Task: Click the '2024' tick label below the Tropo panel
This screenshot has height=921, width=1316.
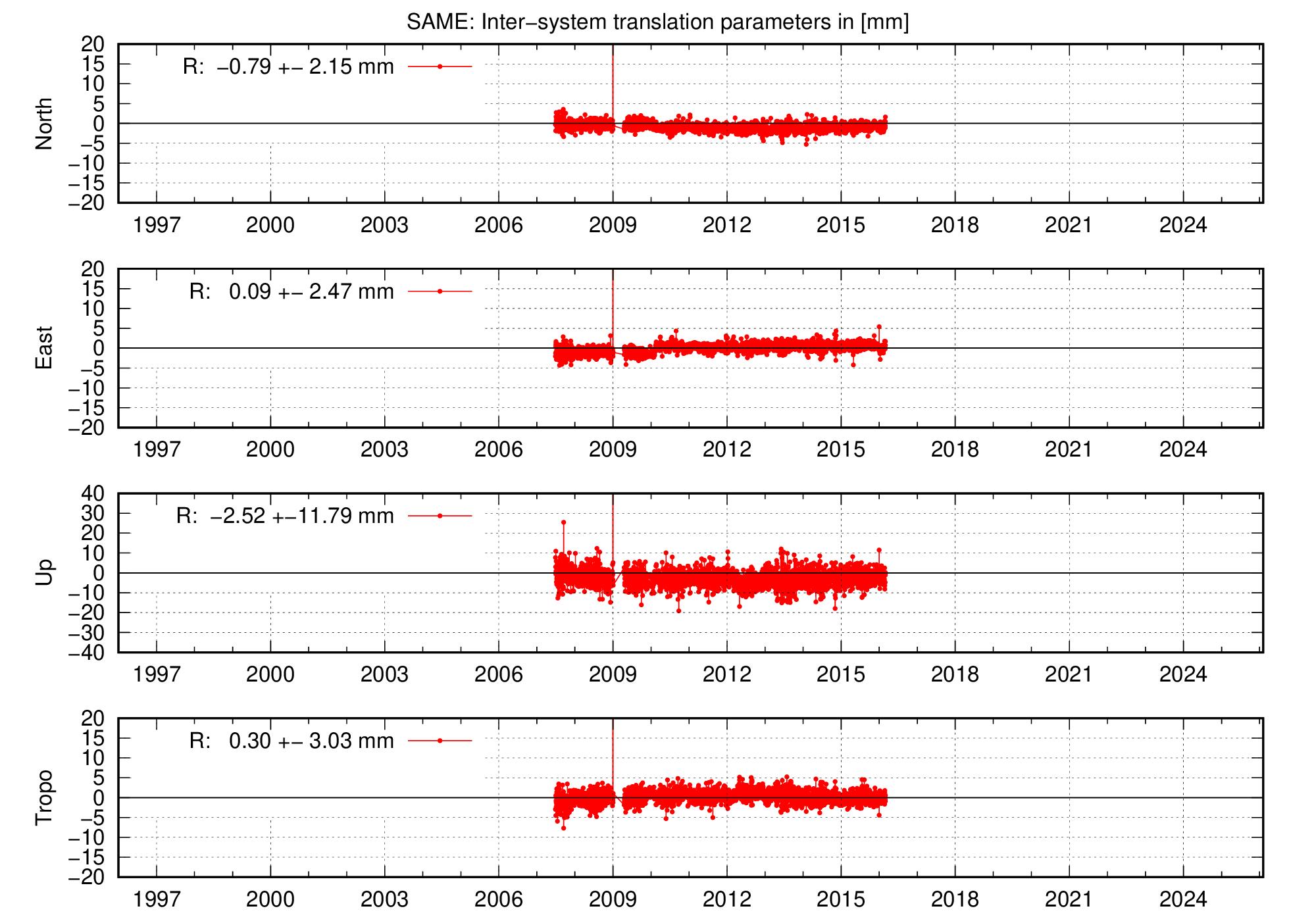Action: coord(1184,898)
